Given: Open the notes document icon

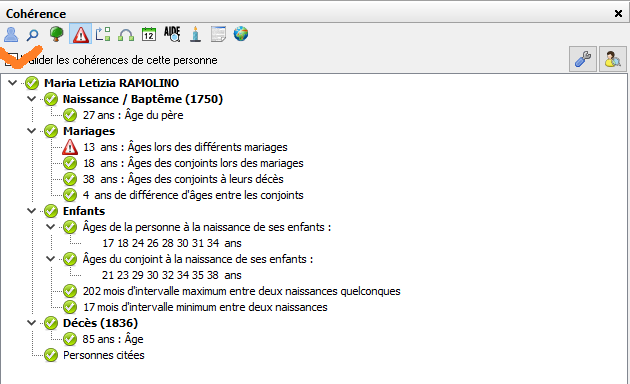Looking at the screenshot, I should click(x=218, y=34).
